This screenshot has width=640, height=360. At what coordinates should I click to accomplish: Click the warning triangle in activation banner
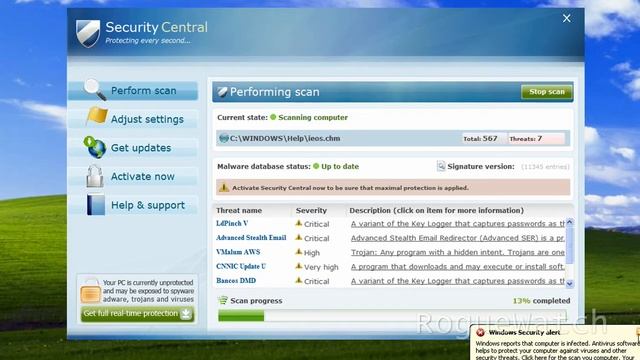point(224,188)
